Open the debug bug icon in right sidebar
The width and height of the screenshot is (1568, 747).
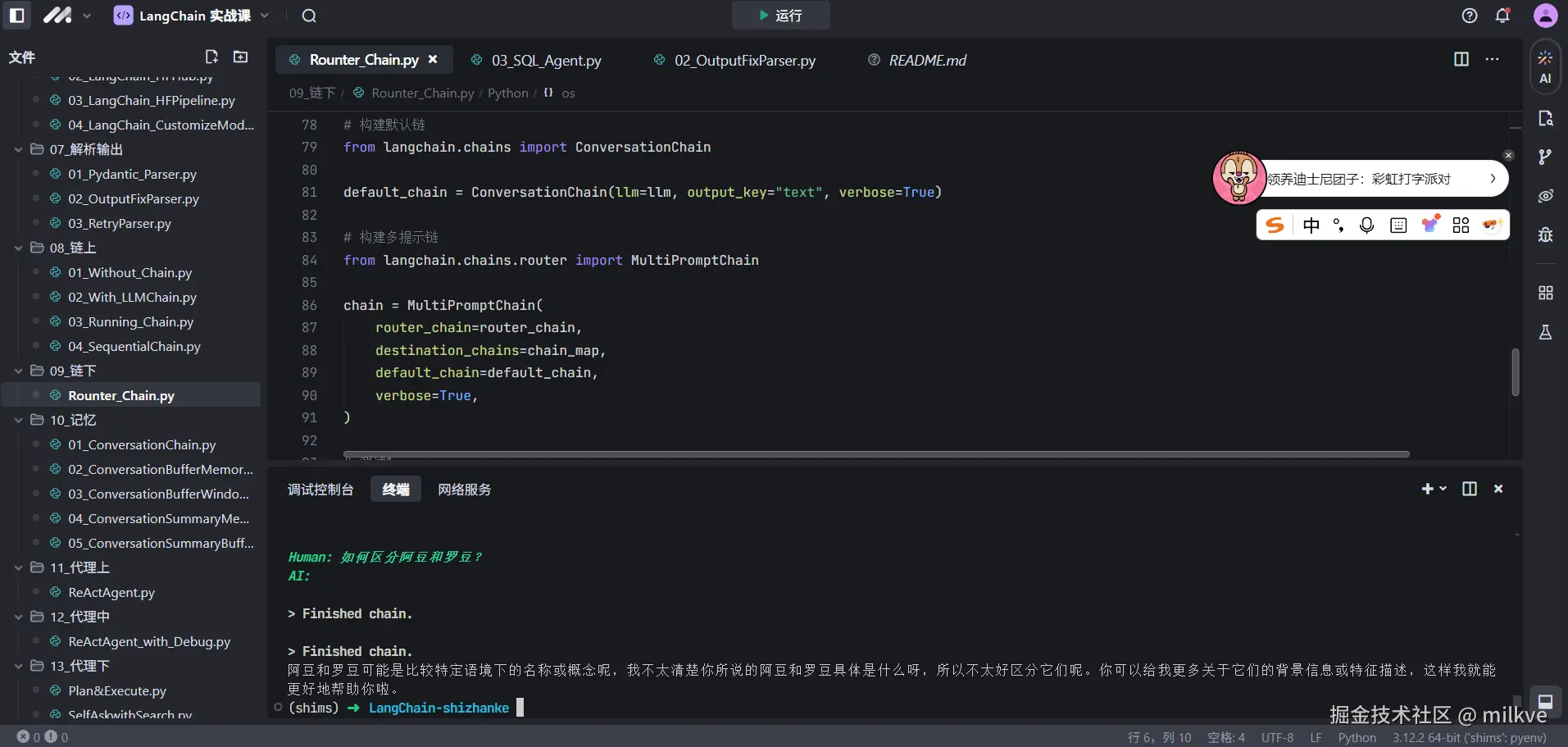tap(1545, 235)
